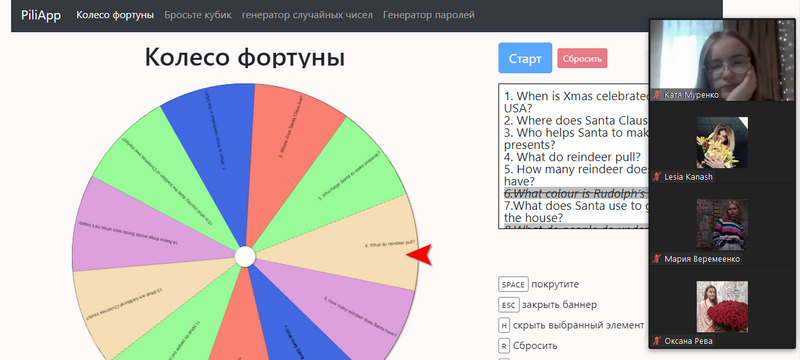Start spinning with the Старт button
The image size is (800, 360).
[525, 58]
